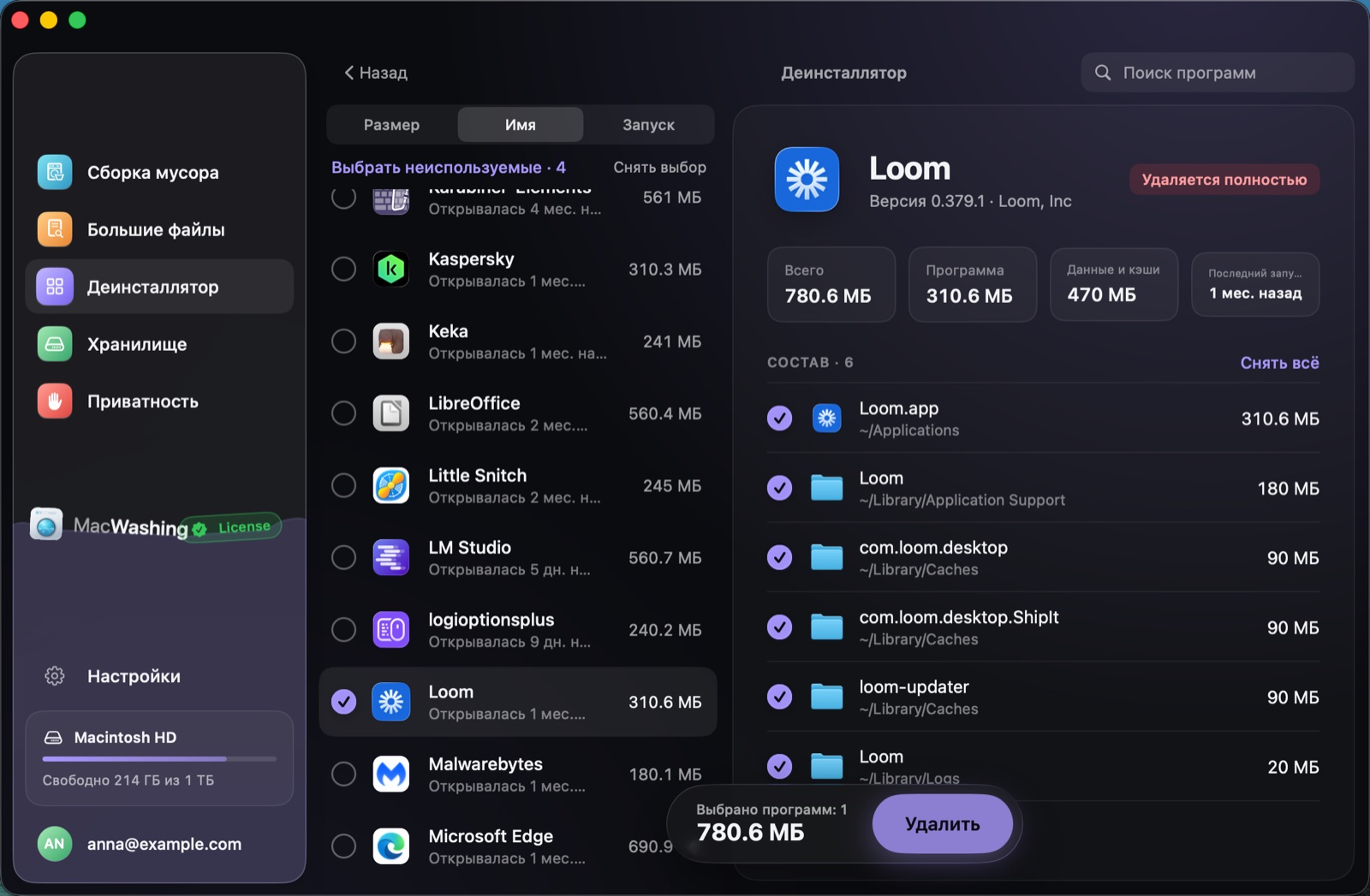
Task: Select the Деинсталлятор sidebar icon
Action: 55,287
